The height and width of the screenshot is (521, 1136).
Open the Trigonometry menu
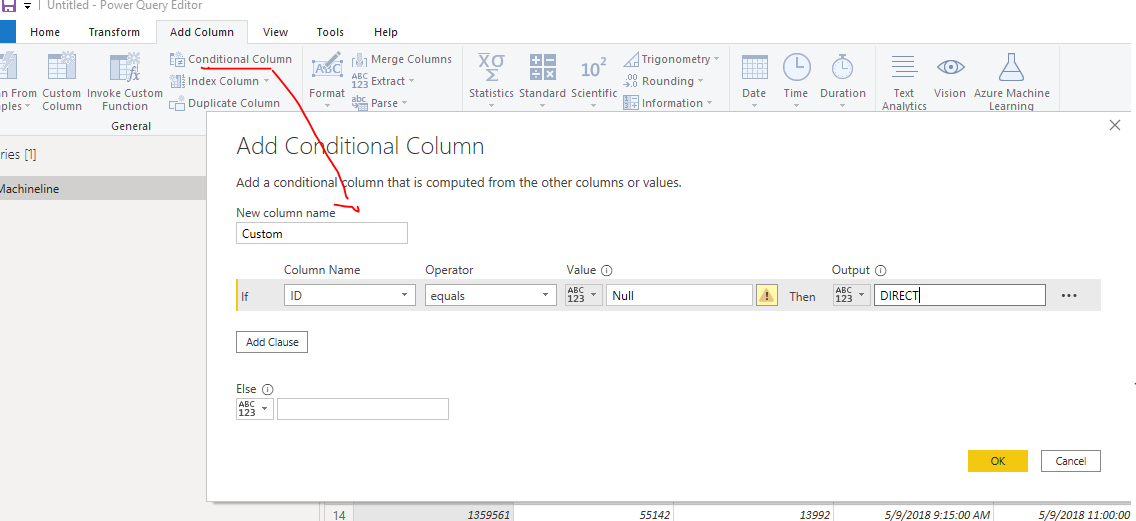[672, 59]
